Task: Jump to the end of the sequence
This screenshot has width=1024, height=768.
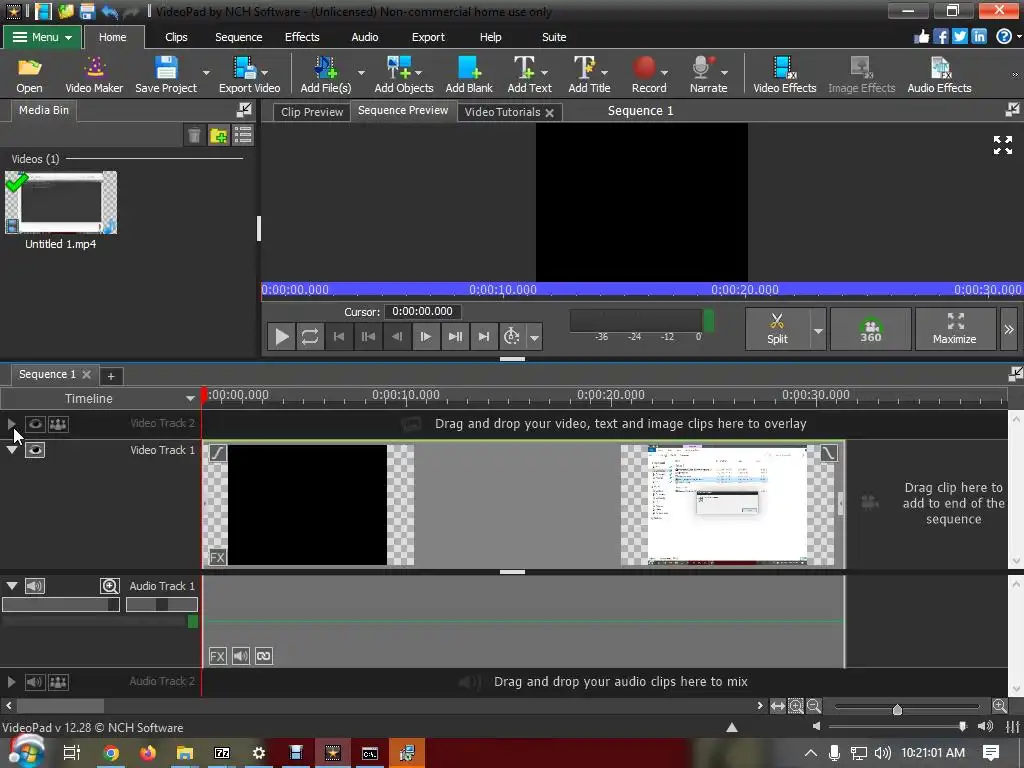Action: click(483, 337)
